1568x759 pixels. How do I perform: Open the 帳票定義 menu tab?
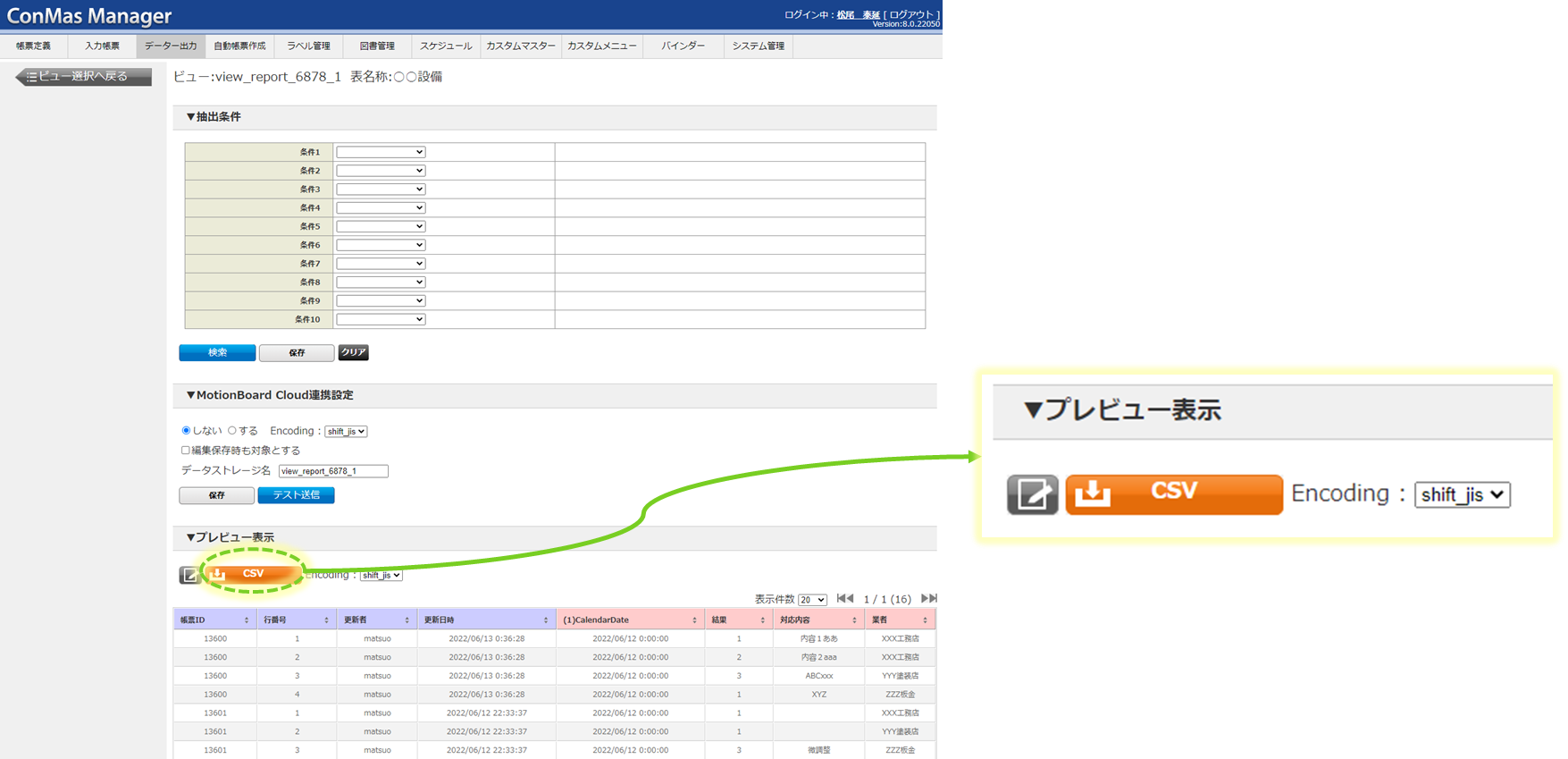34,46
